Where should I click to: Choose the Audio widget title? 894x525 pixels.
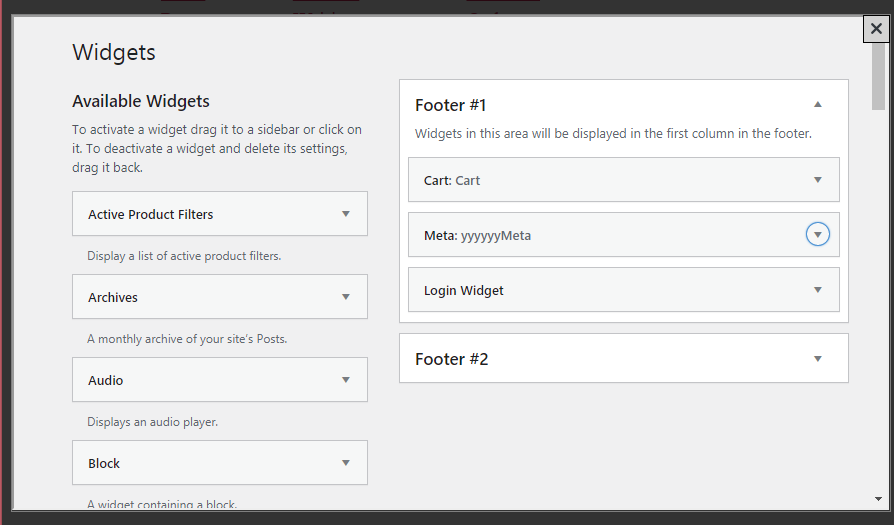(x=106, y=380)
